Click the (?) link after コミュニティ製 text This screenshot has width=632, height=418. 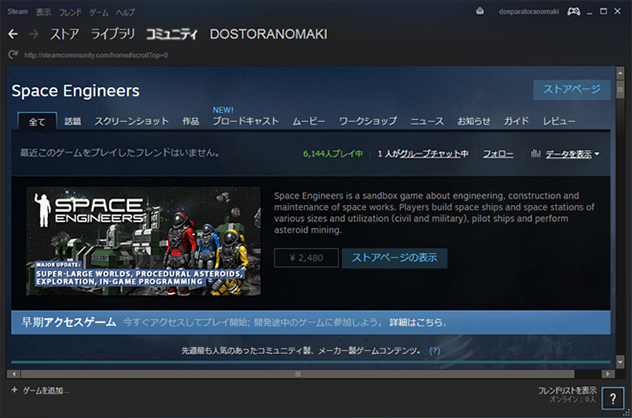434,351
